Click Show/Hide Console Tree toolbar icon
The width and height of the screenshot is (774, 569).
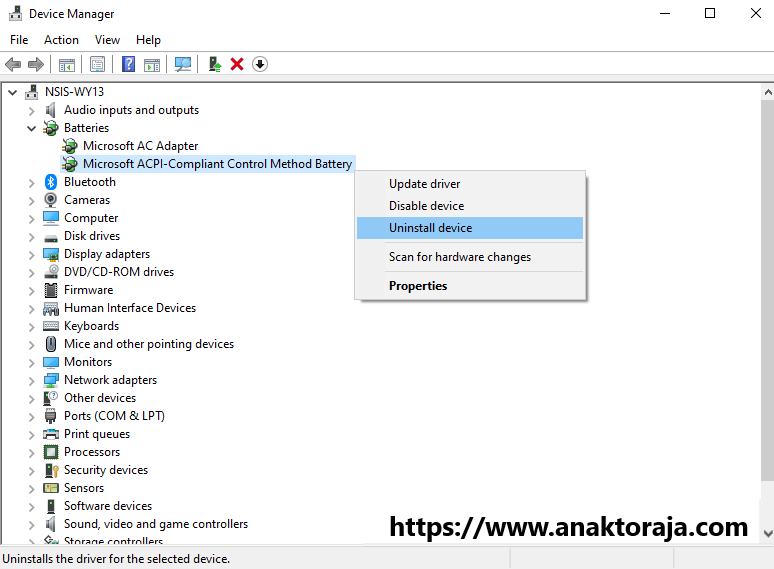point(67,65)
